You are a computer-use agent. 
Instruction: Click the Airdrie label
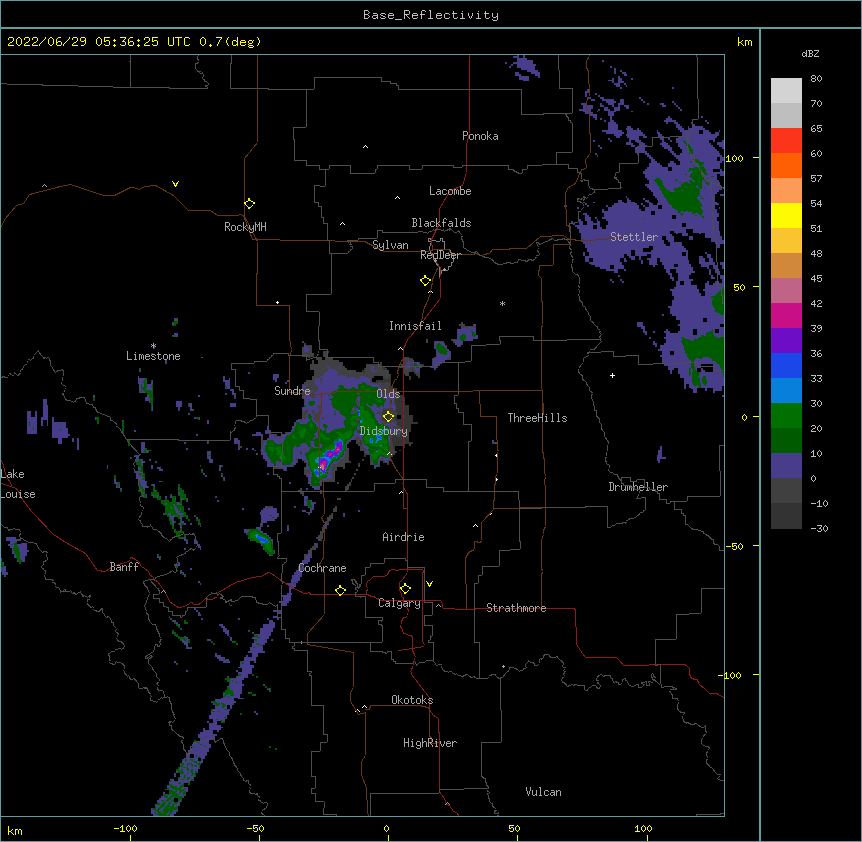pyautogui.click(x=403, y=537)
